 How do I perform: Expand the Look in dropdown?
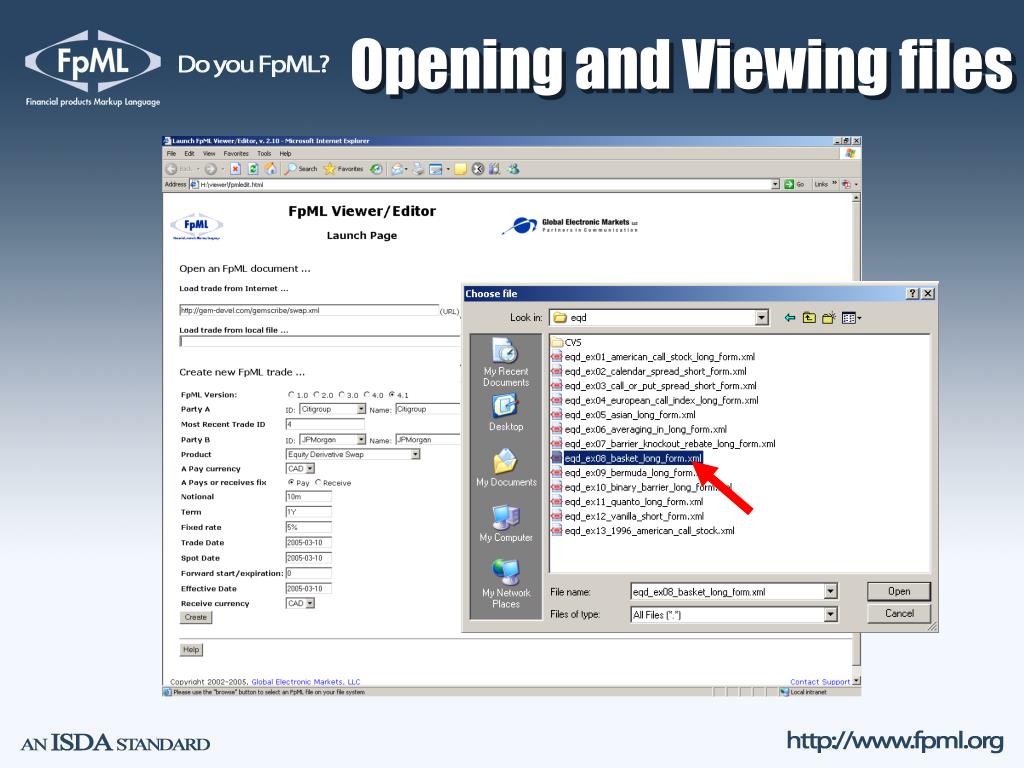click(x=761, y=318)
